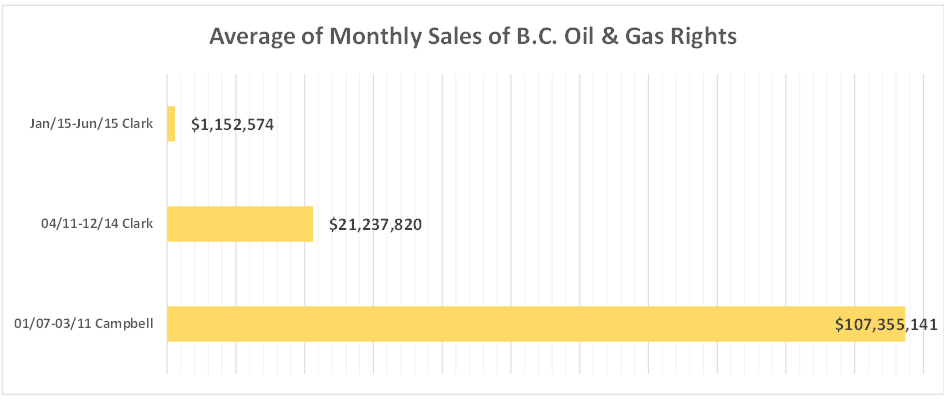Select empty plot area right of $21,237,820
The image size is (951, 400).
point(650,225)
